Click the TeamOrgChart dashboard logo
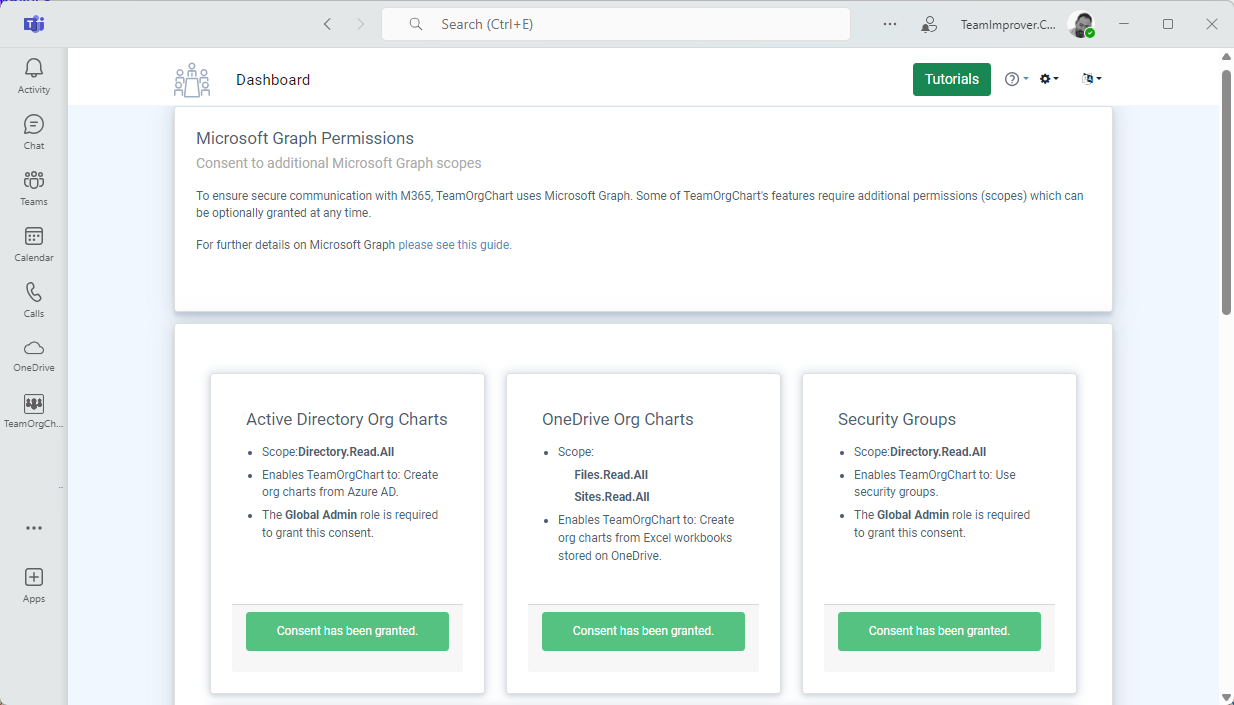The image size is (1234, 705). (192, 80)
